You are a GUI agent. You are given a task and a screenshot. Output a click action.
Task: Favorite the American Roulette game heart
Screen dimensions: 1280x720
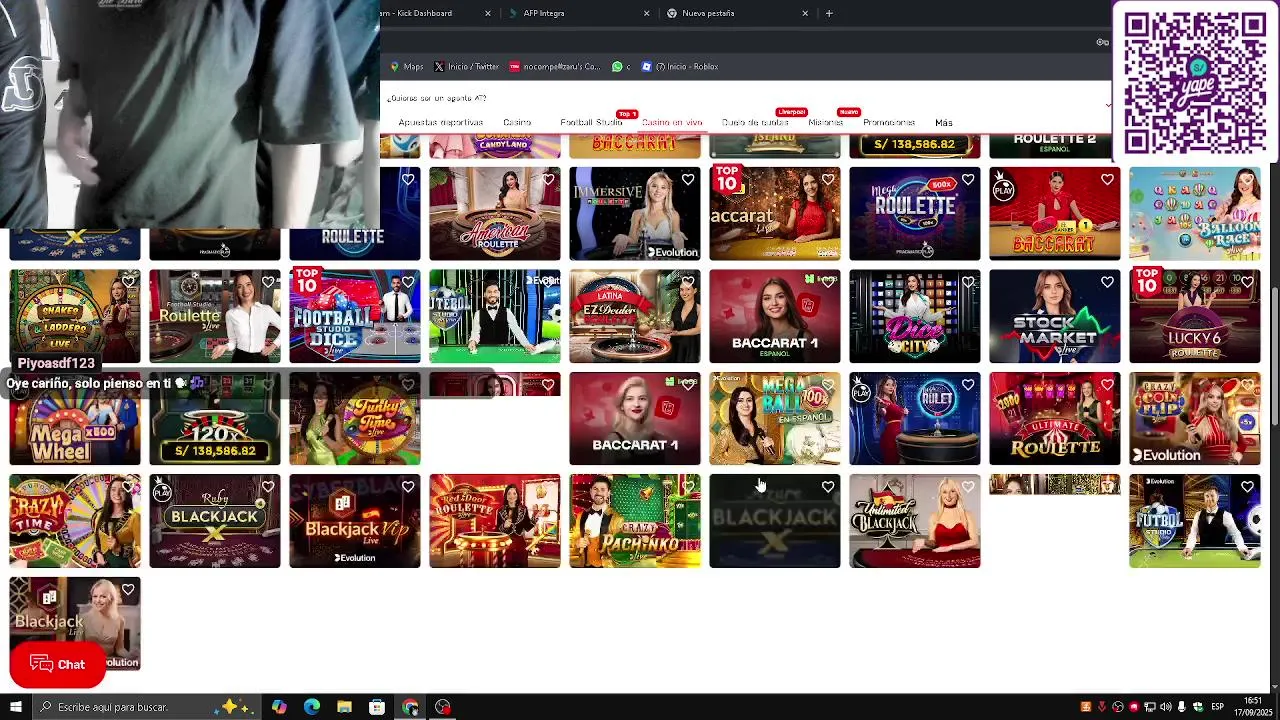coord(548,180)
